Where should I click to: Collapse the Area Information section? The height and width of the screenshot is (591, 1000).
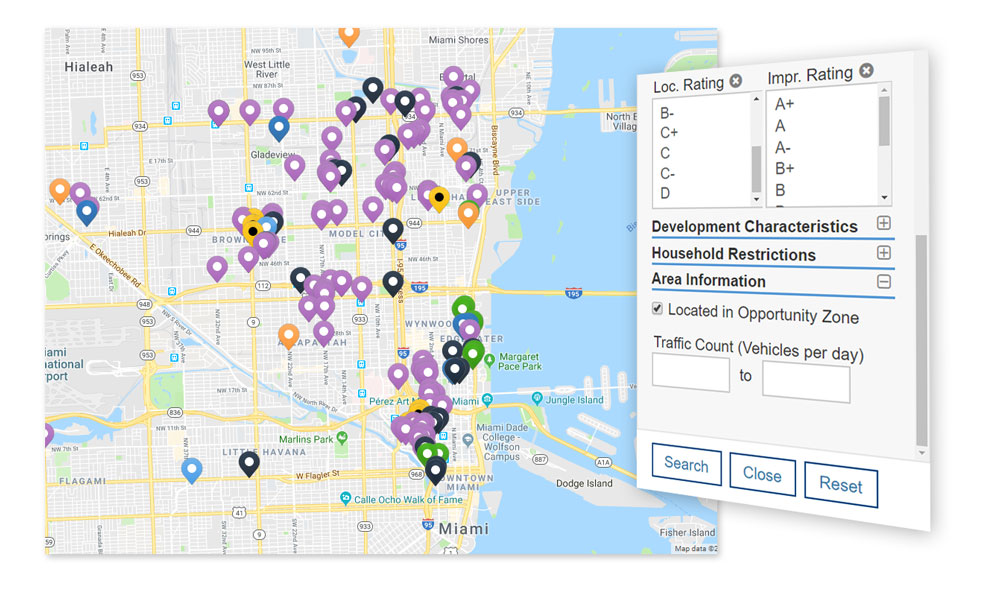click(884, 282)
